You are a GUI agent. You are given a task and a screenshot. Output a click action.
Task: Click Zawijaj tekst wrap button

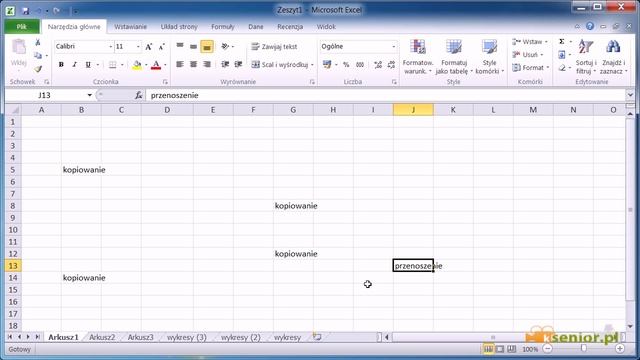tap(274, 47)
